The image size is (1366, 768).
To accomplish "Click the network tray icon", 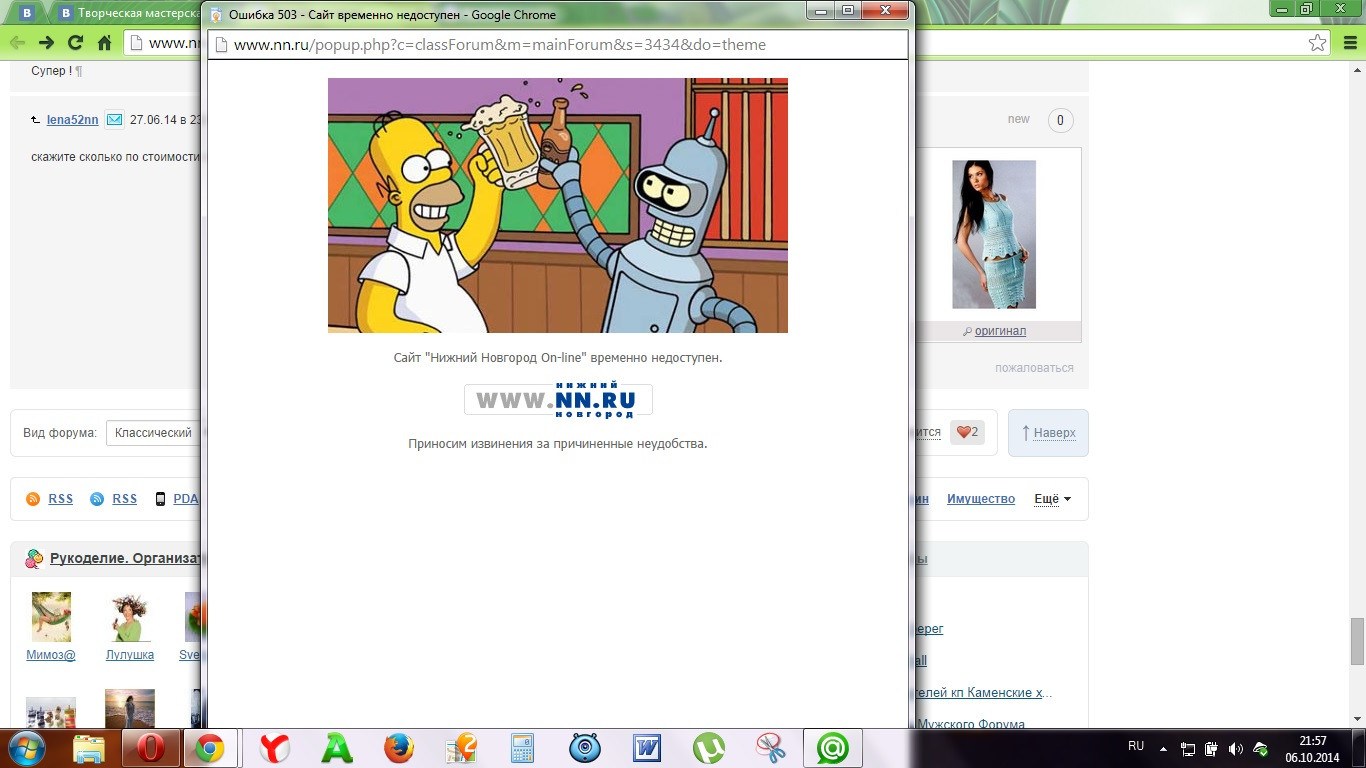I will tap(1188, 748).
